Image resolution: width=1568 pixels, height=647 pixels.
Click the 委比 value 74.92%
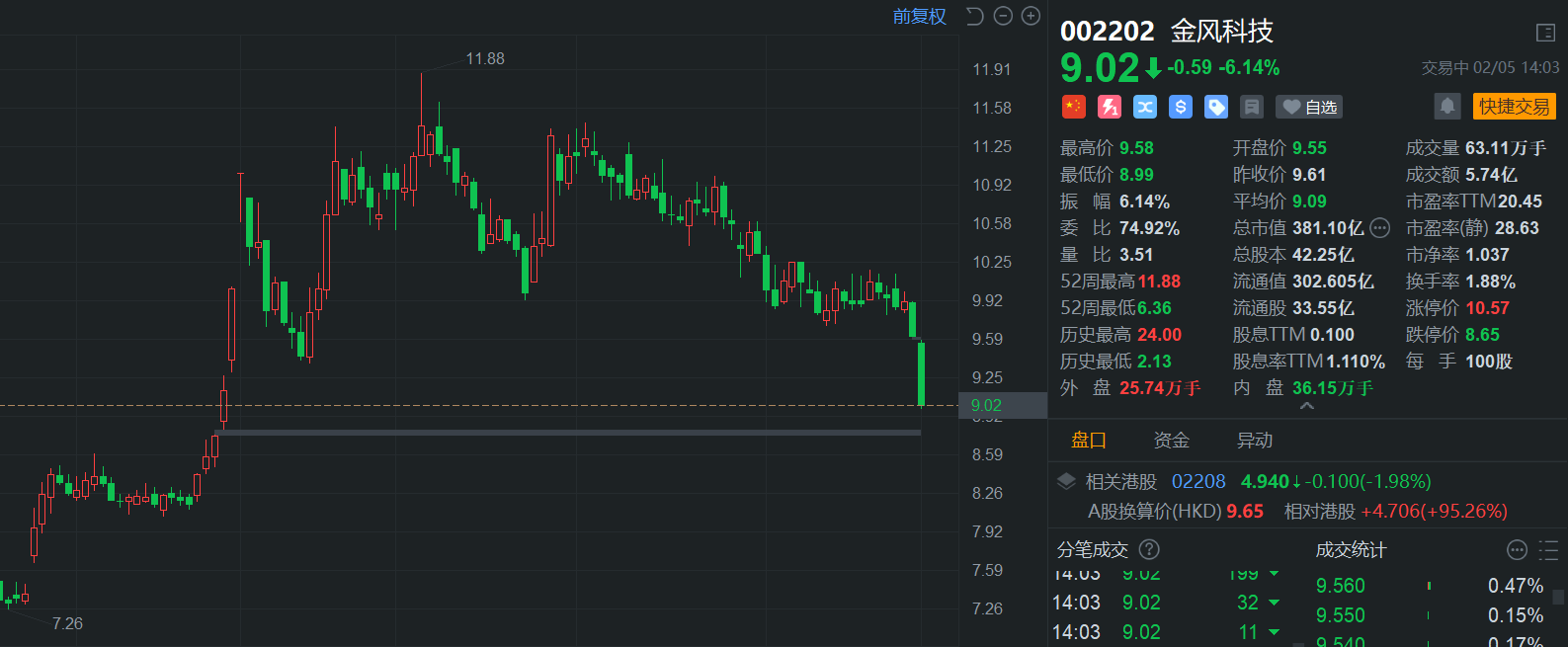point(1149,228)
